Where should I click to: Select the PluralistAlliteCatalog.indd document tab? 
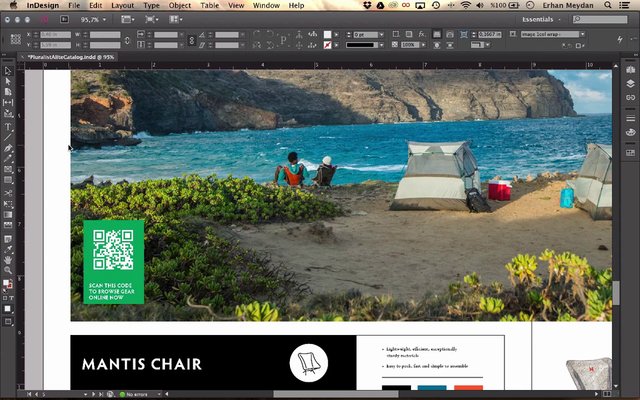tap(68, 57)
